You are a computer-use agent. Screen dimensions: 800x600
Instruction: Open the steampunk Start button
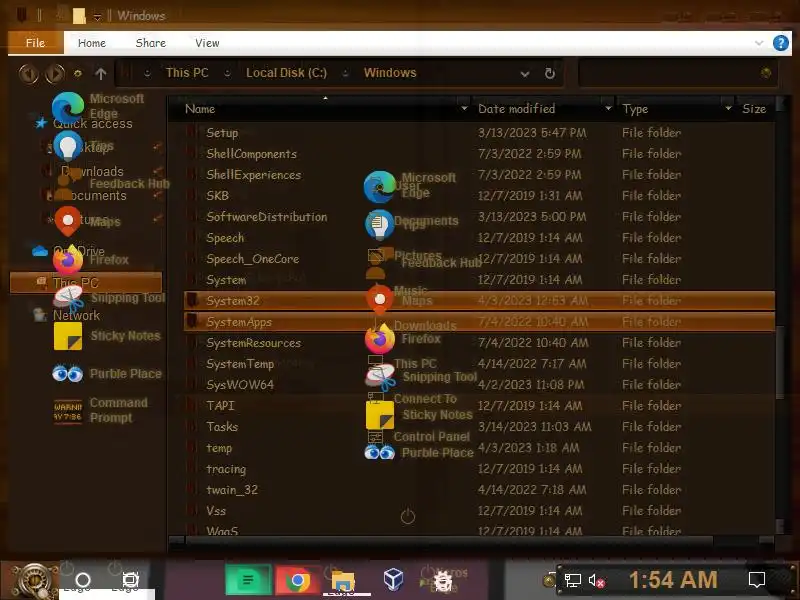coord(33,580)
